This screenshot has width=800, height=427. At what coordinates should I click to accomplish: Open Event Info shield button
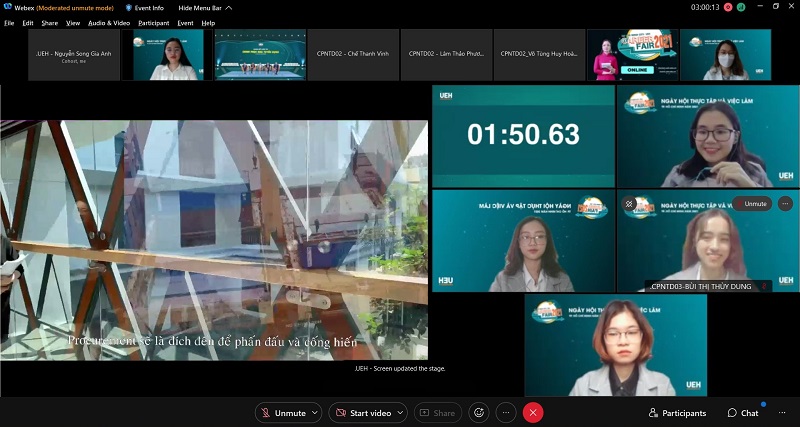145,8
